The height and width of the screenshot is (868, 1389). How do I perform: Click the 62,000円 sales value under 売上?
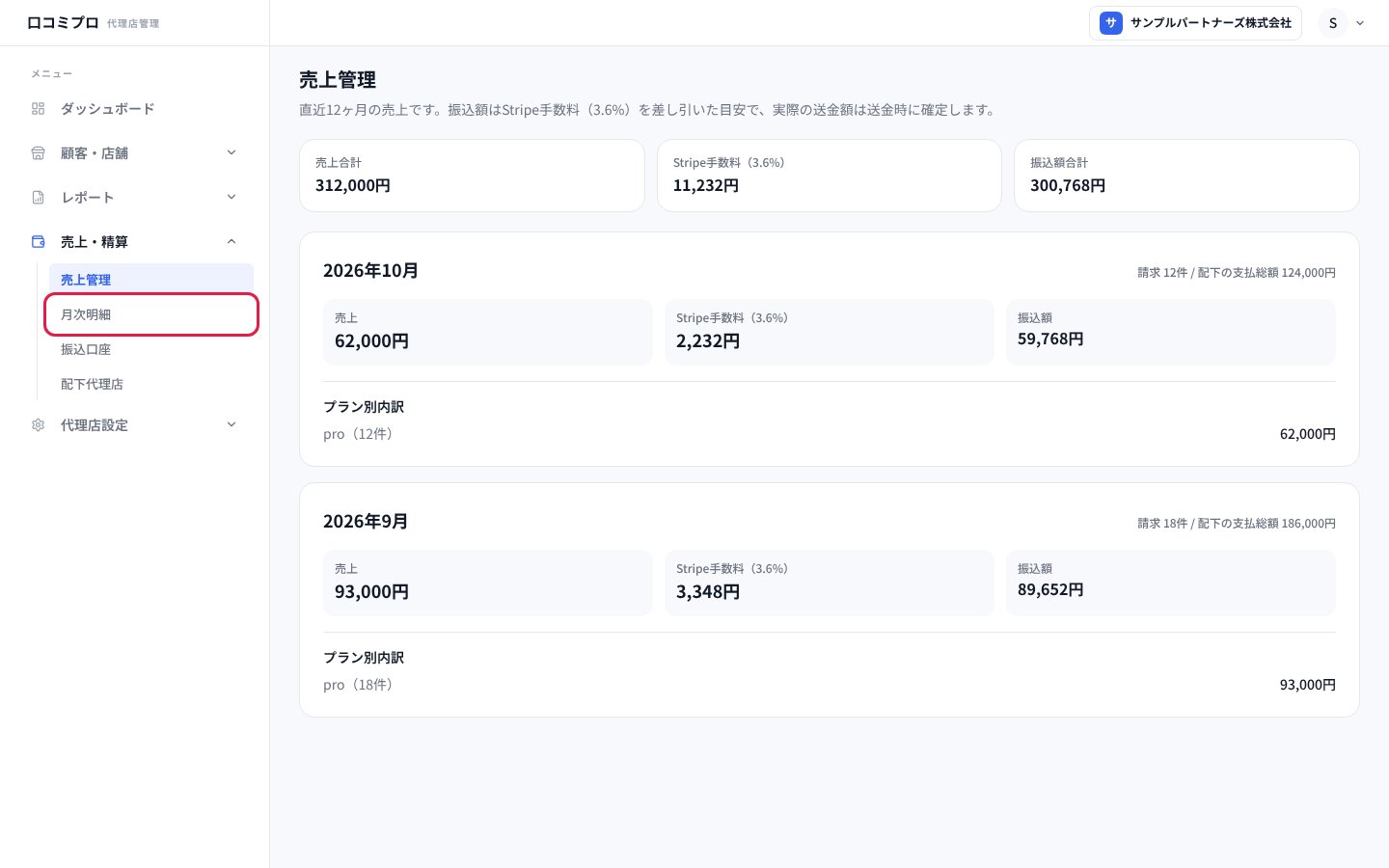click(371, 341)
